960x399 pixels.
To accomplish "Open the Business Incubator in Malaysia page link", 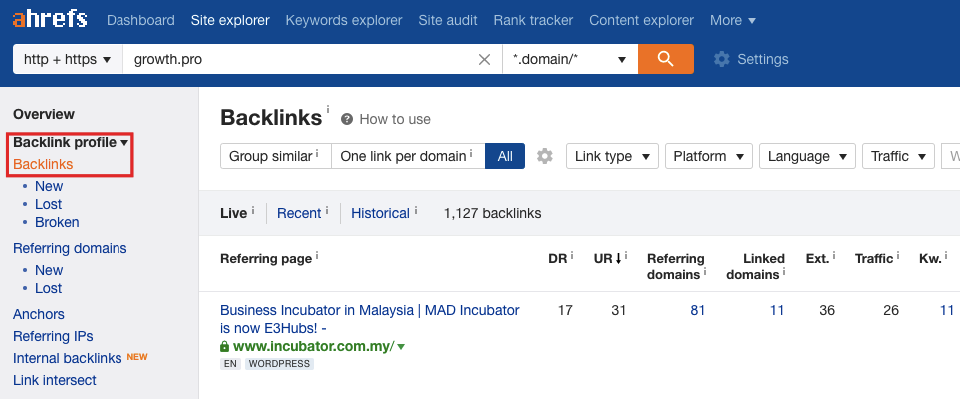I will coord(370,319).
